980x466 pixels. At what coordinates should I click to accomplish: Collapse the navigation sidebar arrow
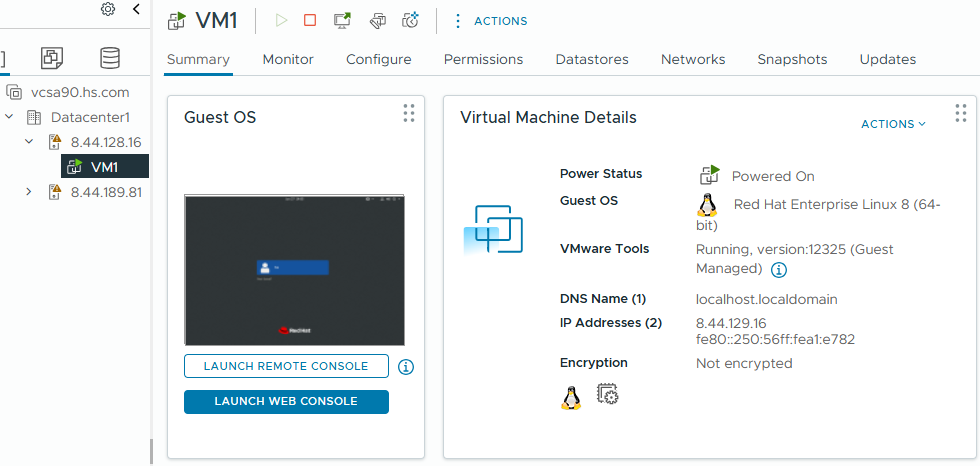pos(137,9)
